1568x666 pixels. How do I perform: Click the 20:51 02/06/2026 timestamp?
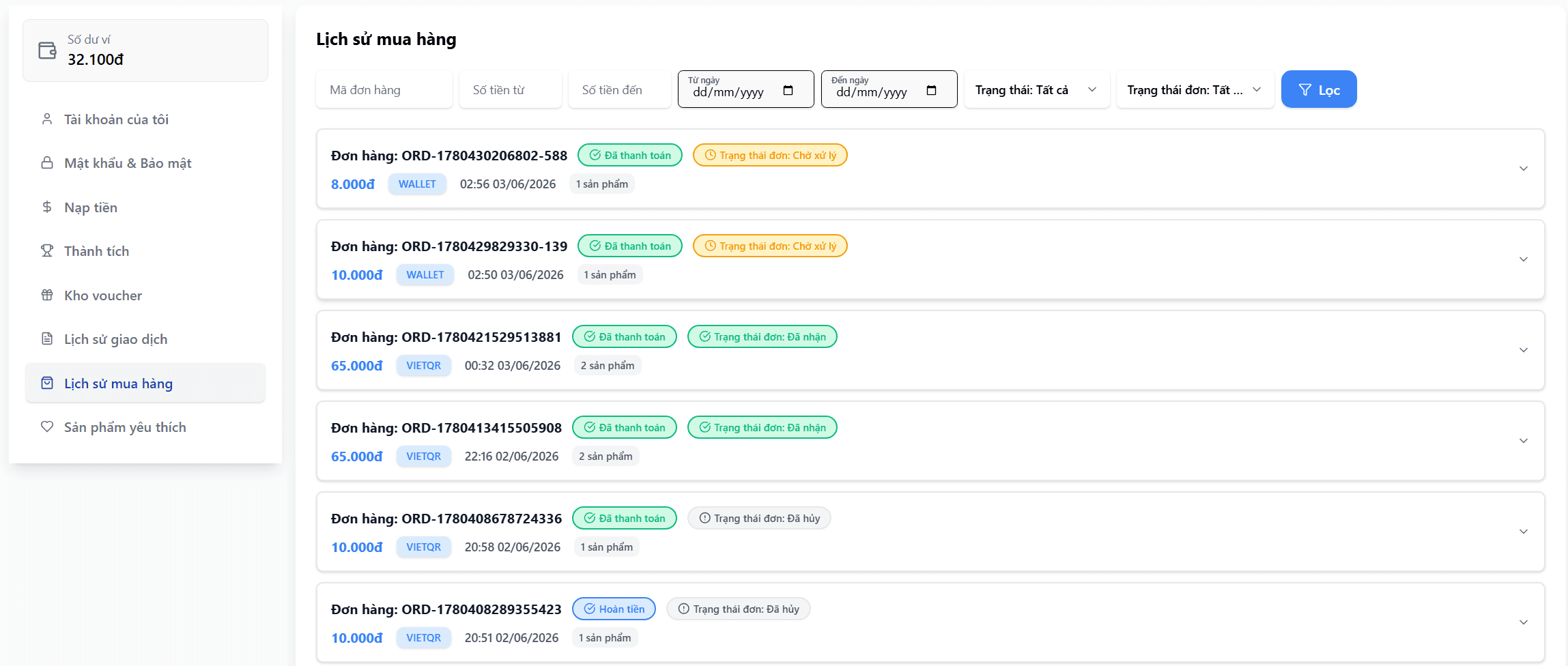point(512,638)
